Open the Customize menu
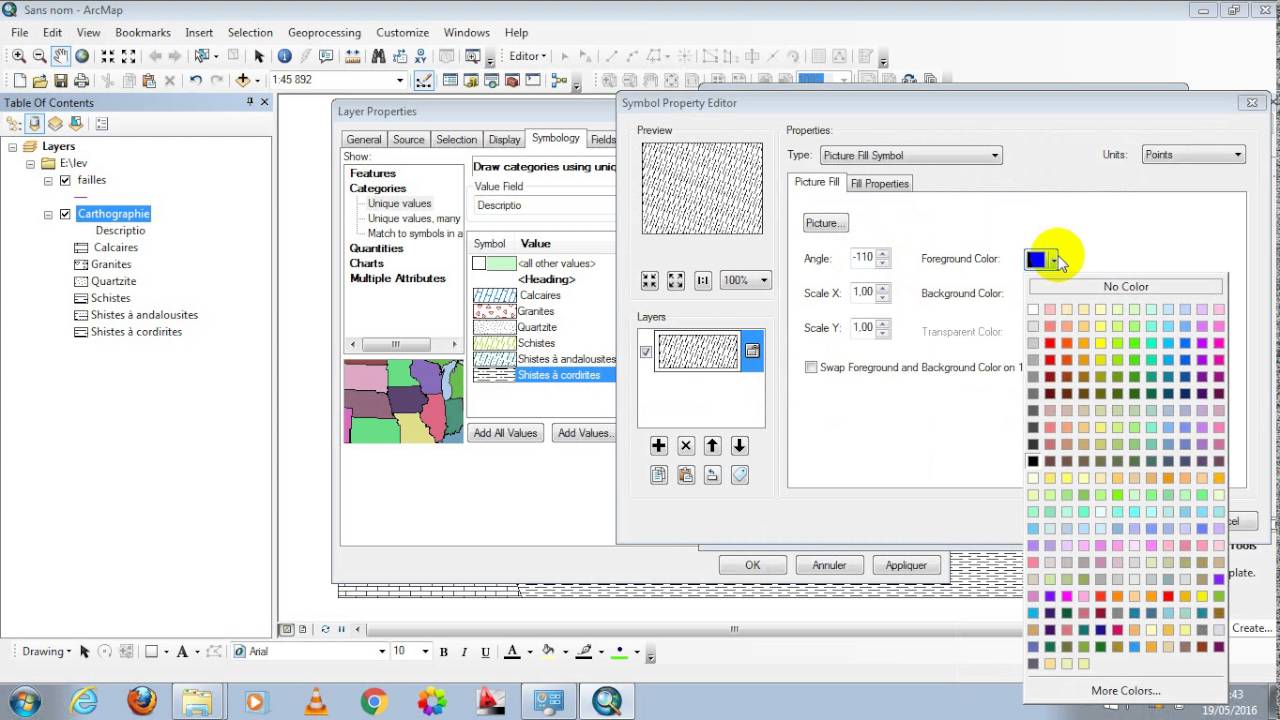The height and width of the screenshot is (720, 1280). (402, 33)
